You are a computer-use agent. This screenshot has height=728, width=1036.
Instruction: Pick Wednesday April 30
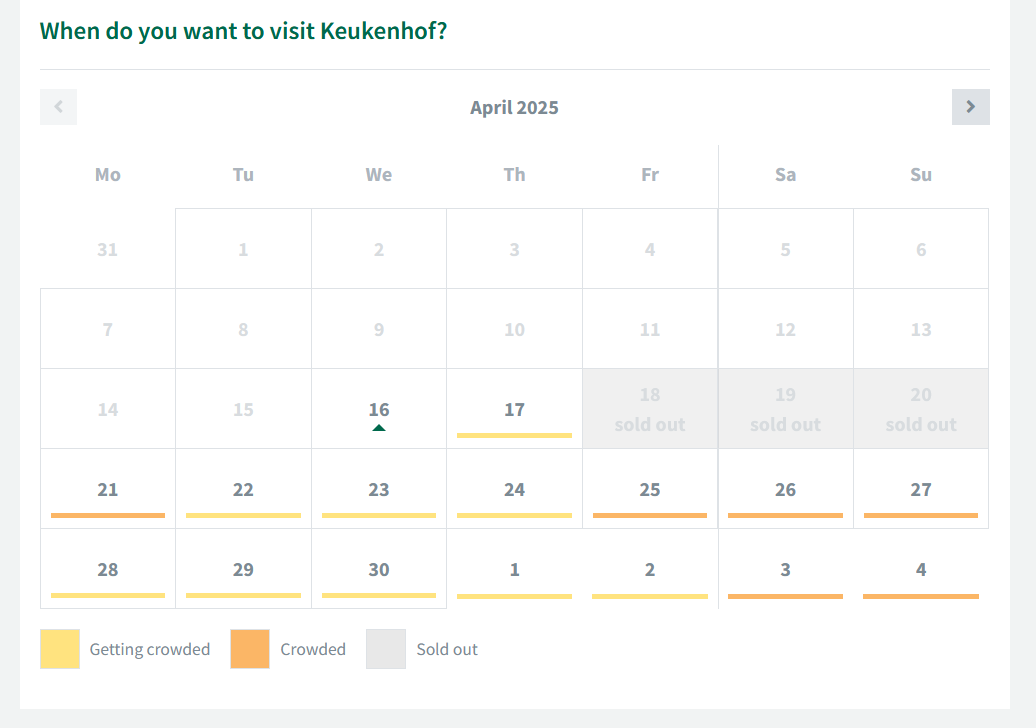click(379, 569)
